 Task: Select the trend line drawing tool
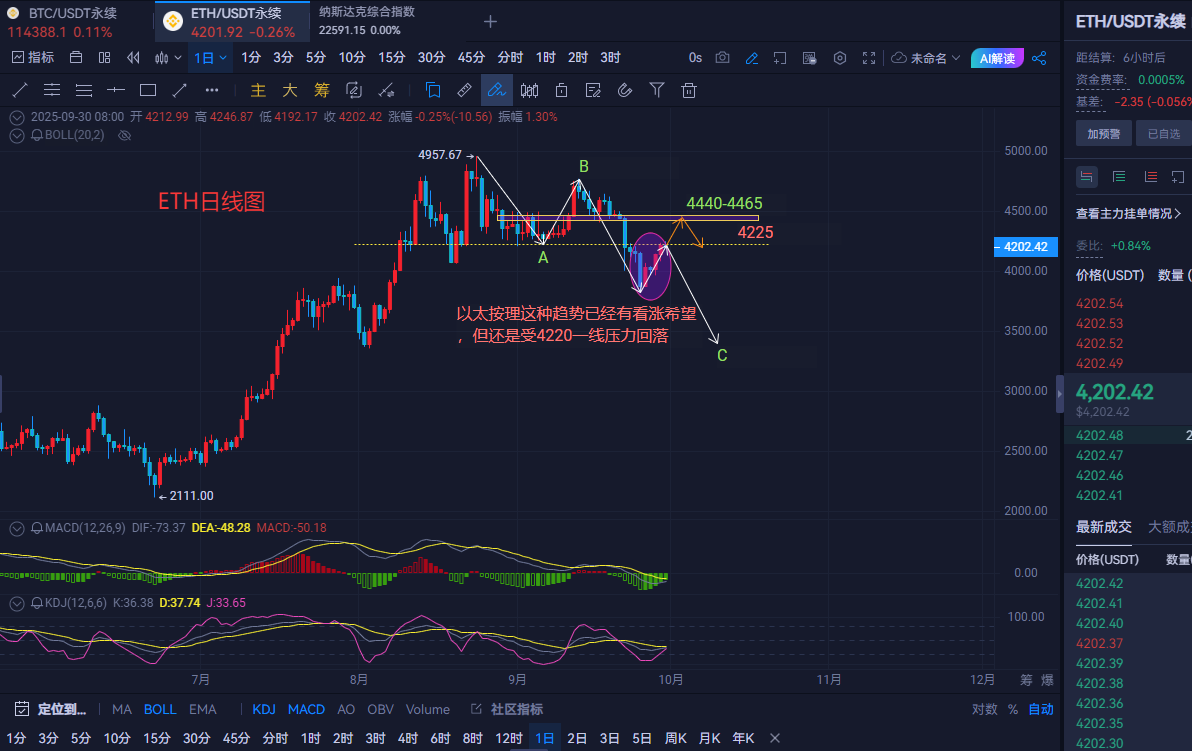pyautogui.click(x=21, y=90)
